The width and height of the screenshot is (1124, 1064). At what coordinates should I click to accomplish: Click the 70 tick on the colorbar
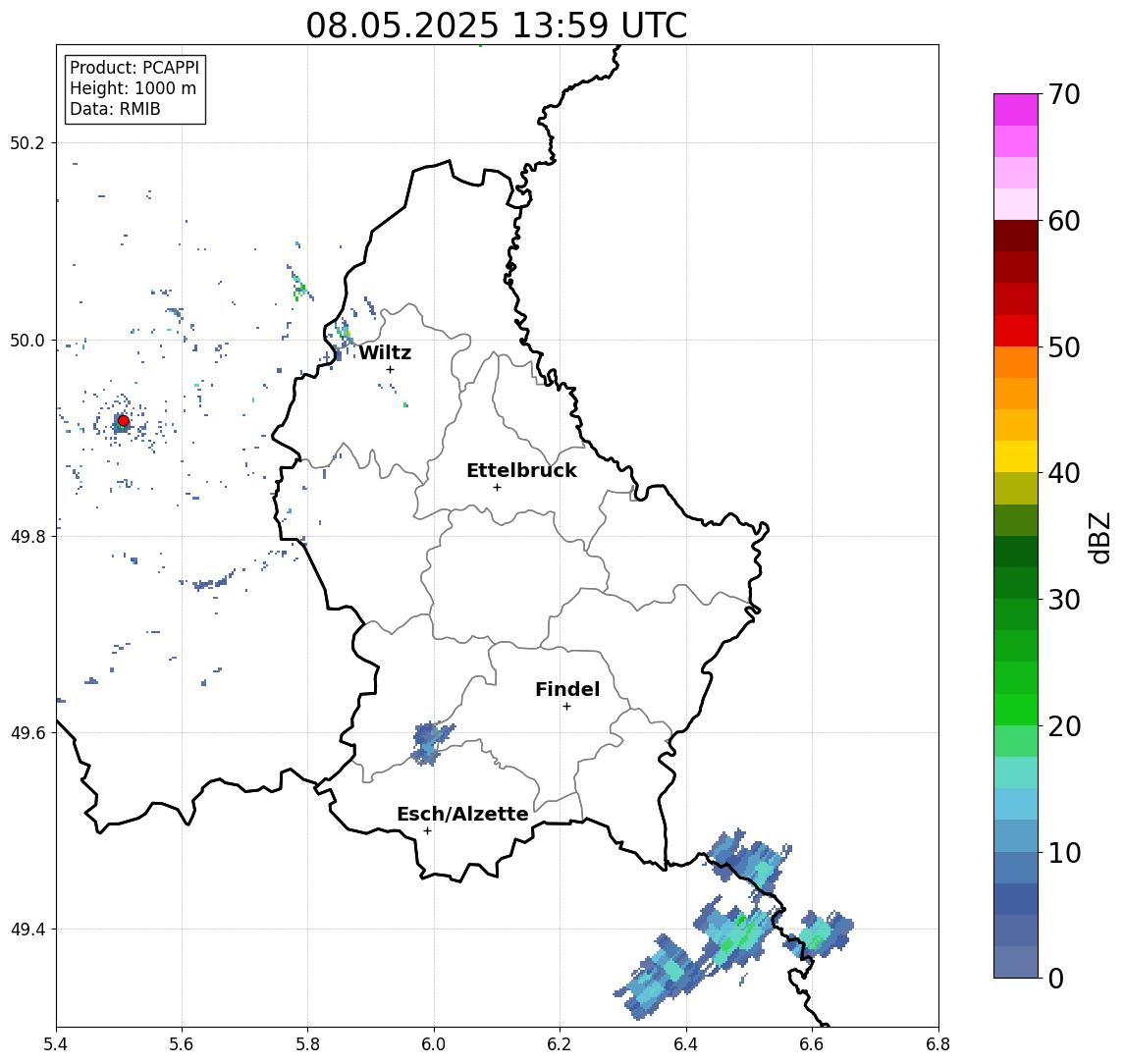click(1063, 94)
